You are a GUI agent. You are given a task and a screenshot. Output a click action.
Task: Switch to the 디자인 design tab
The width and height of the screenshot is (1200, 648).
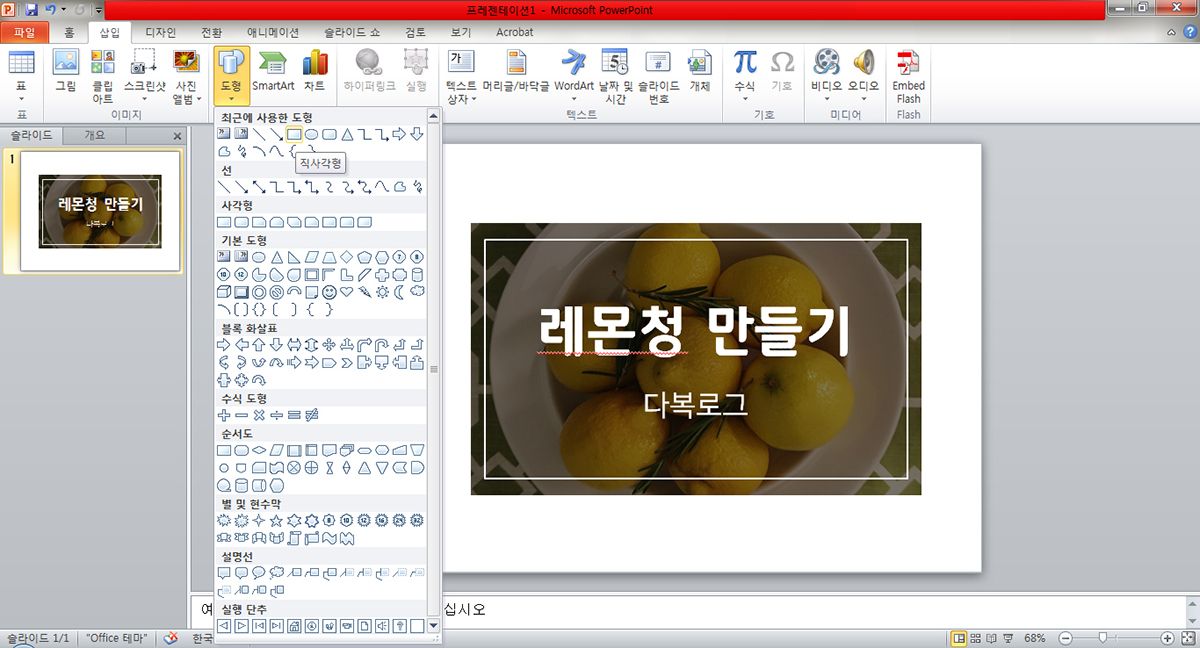pyautogui.click(x=160, y=32)
